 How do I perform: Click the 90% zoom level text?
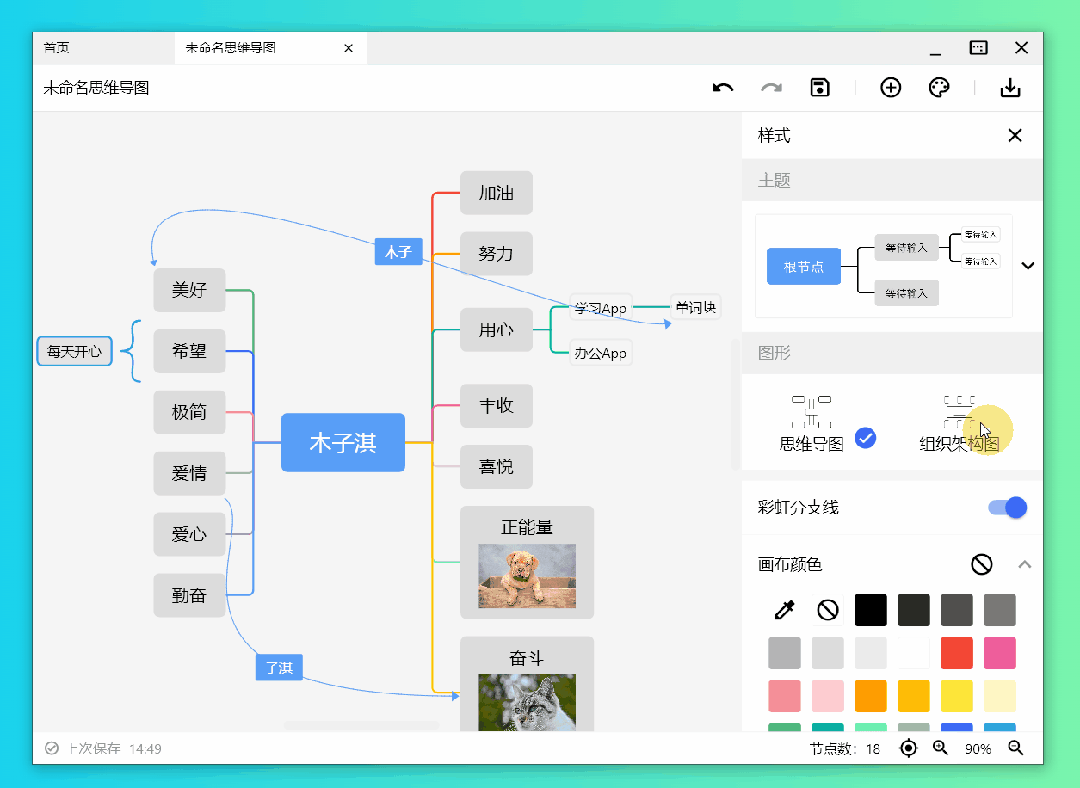coord(978,748)
